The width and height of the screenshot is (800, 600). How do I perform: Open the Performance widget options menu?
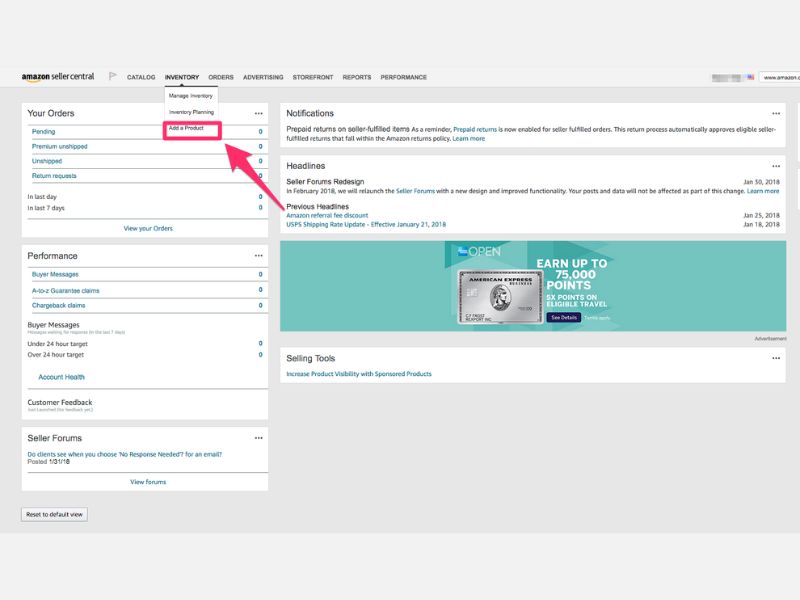(x=259, y=256)
